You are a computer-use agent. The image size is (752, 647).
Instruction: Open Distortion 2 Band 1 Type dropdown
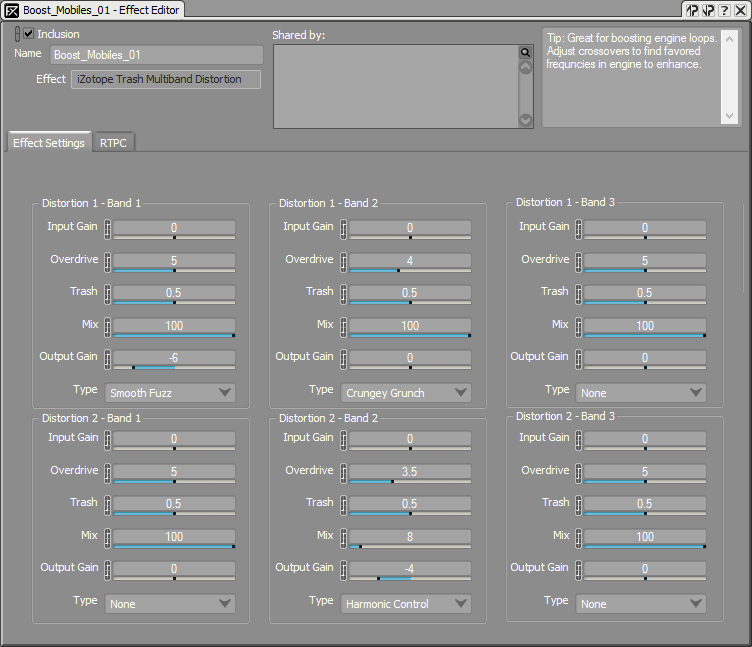pos(170,604)
